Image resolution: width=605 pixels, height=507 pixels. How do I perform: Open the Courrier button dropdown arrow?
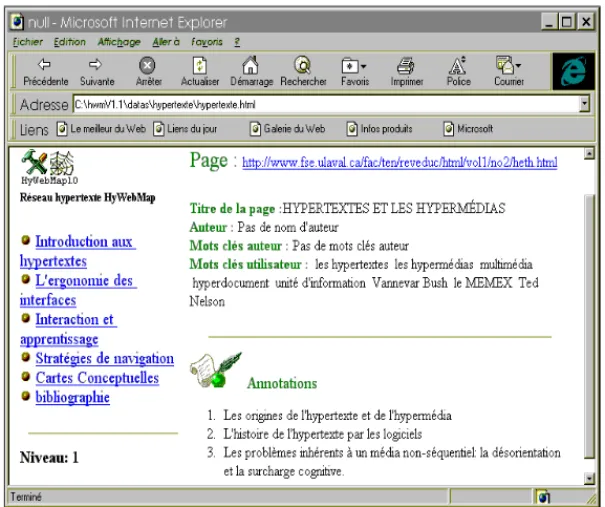(x=518, y=66)
